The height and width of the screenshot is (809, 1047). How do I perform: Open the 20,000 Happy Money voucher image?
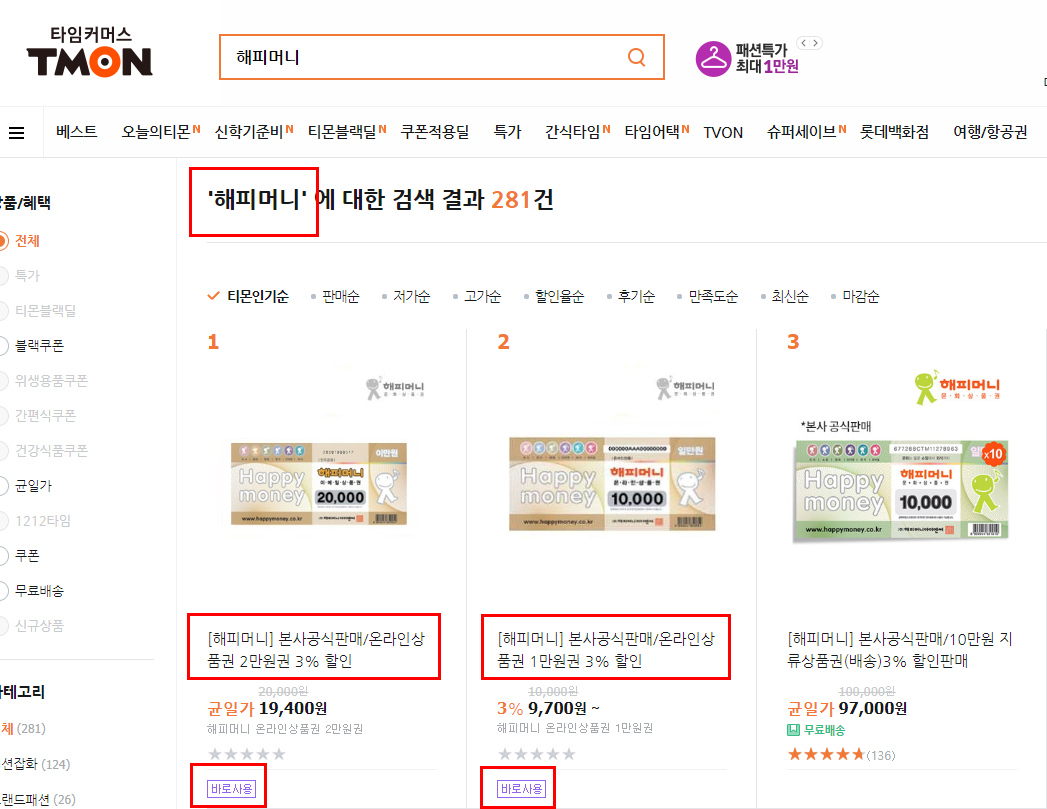319,484
